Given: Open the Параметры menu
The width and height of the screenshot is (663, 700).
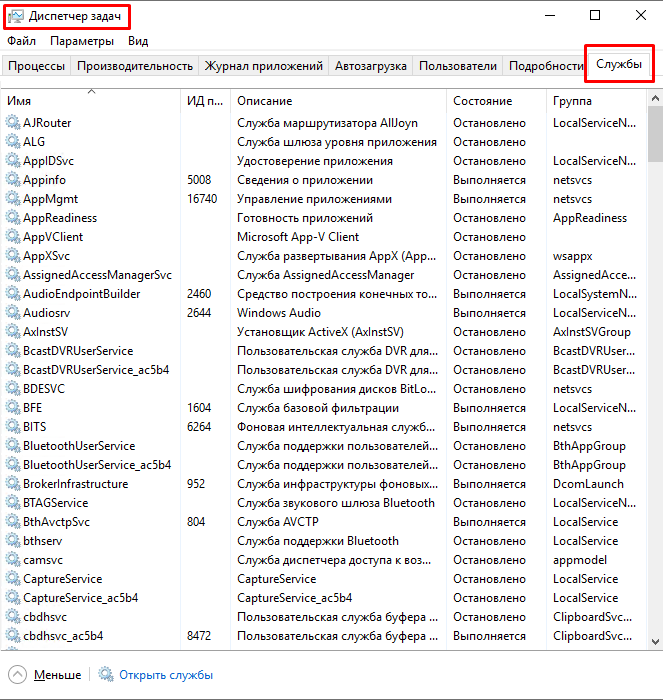Looking at the screenshot, I should point(82,41).
